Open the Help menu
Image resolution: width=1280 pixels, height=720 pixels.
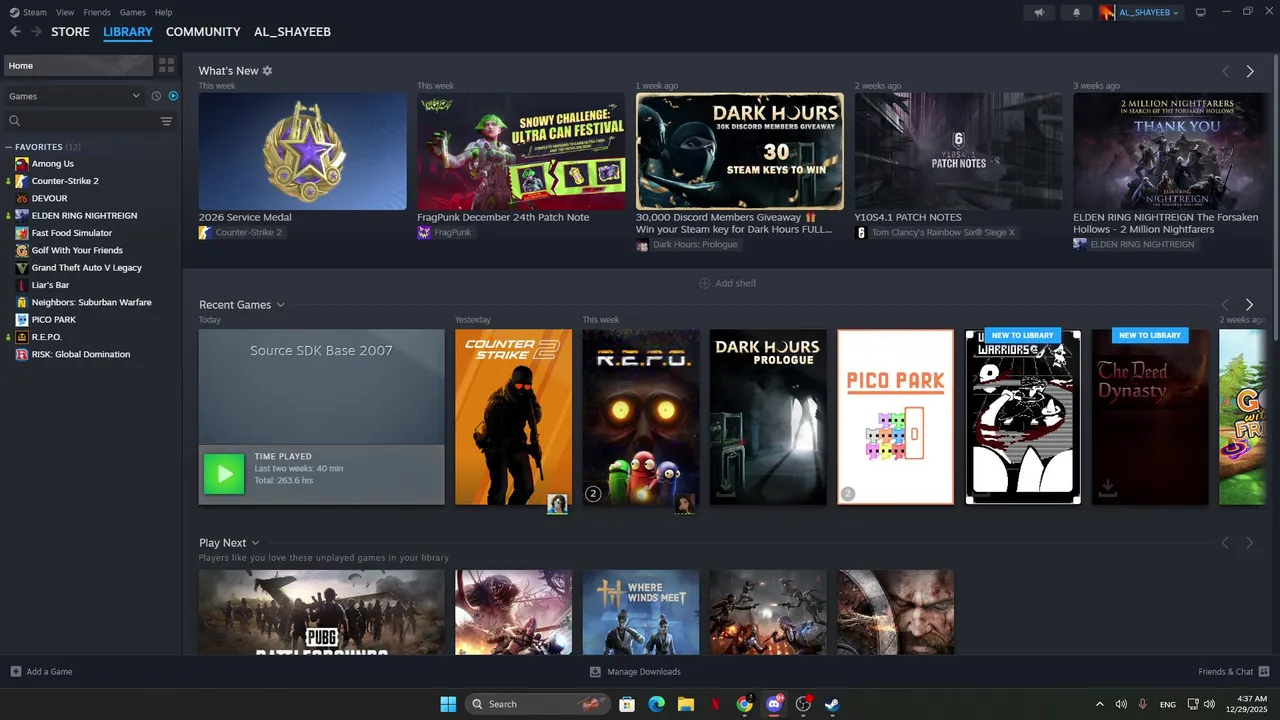pyautogui.click(x=164, y=12)
